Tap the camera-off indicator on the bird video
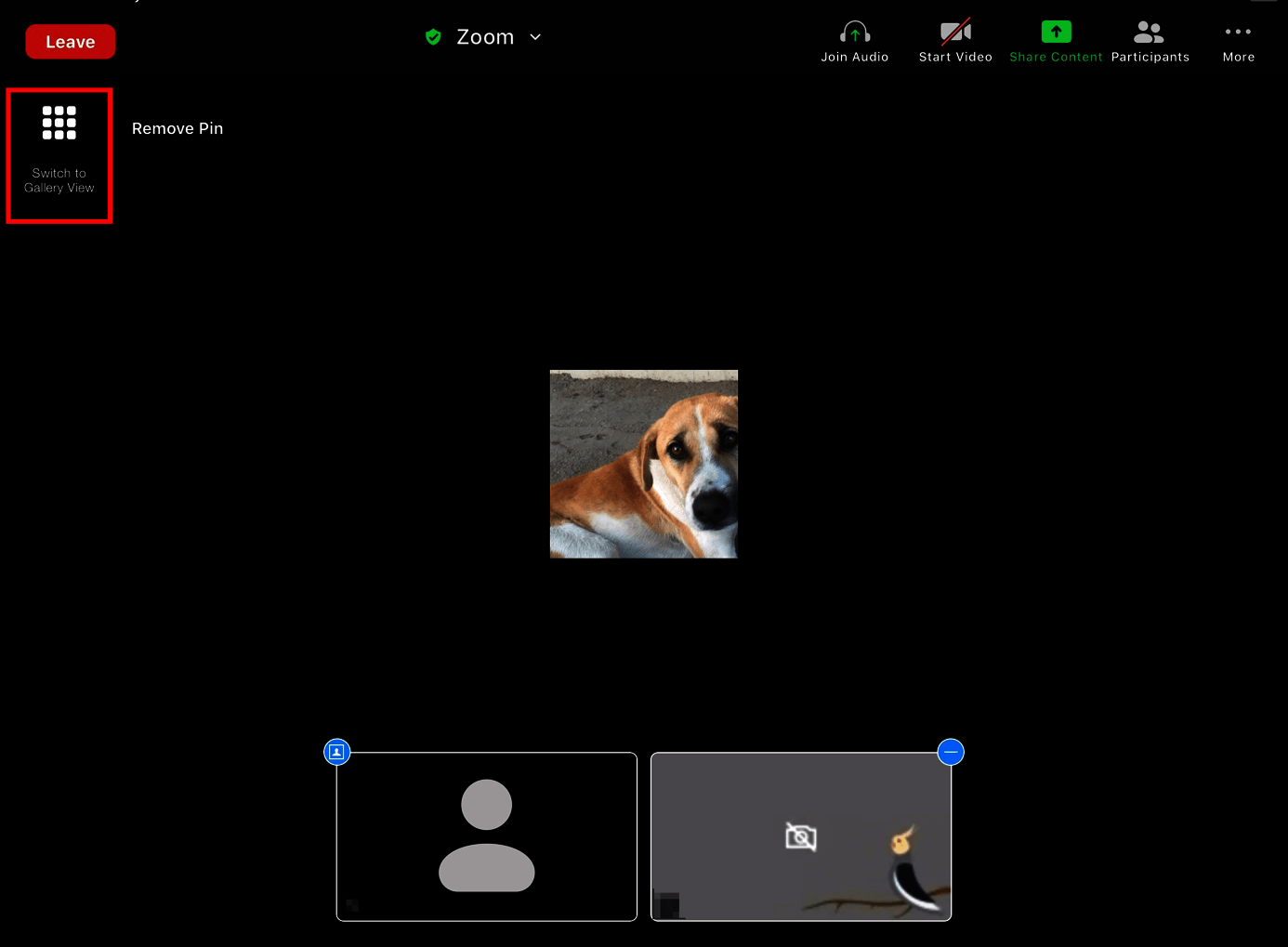This screenshot has height=947, width=1288. point(800,836)
